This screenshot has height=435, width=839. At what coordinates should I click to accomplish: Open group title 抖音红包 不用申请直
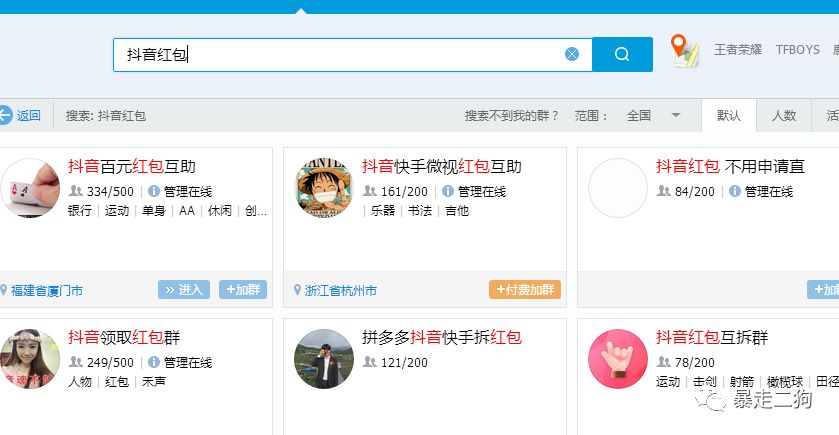point(730,166)
